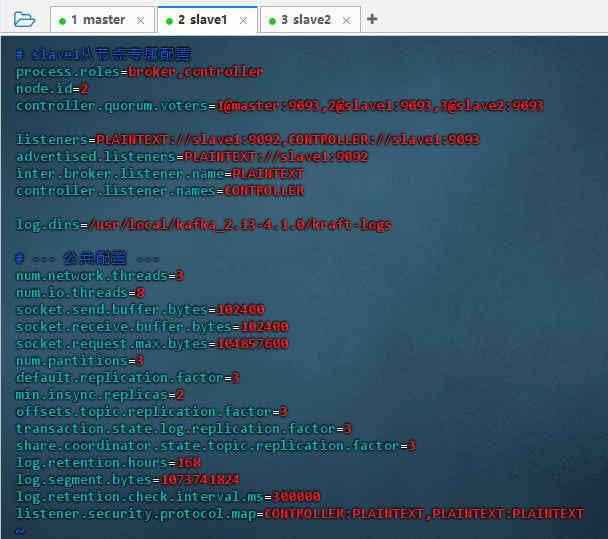The height and width of the screenshot is (539, 608).
Task: Click the comment line '# slave1从节点专属配置'
Action: tap(103, 55)
